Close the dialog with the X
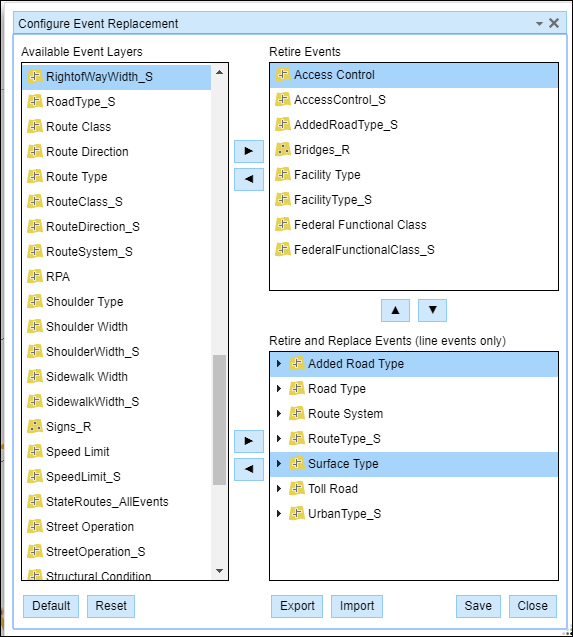This screenshot has width=573, height=637. coord(554,23)
